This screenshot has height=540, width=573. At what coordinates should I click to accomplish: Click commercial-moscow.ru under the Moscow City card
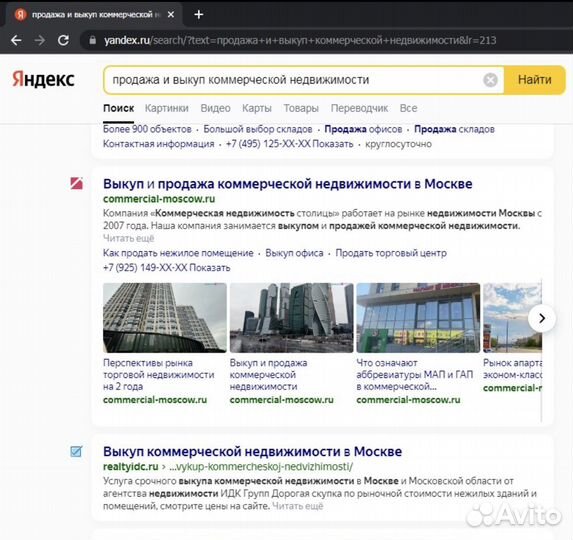282,400
